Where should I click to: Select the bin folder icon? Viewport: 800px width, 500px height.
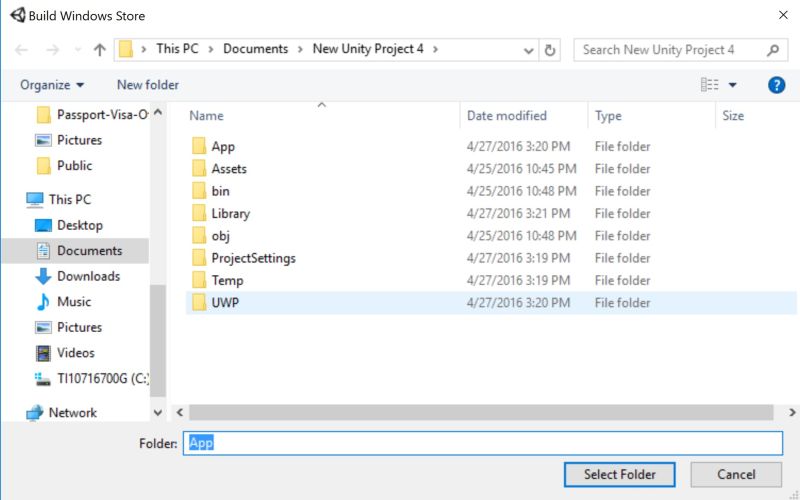(199, 191)
